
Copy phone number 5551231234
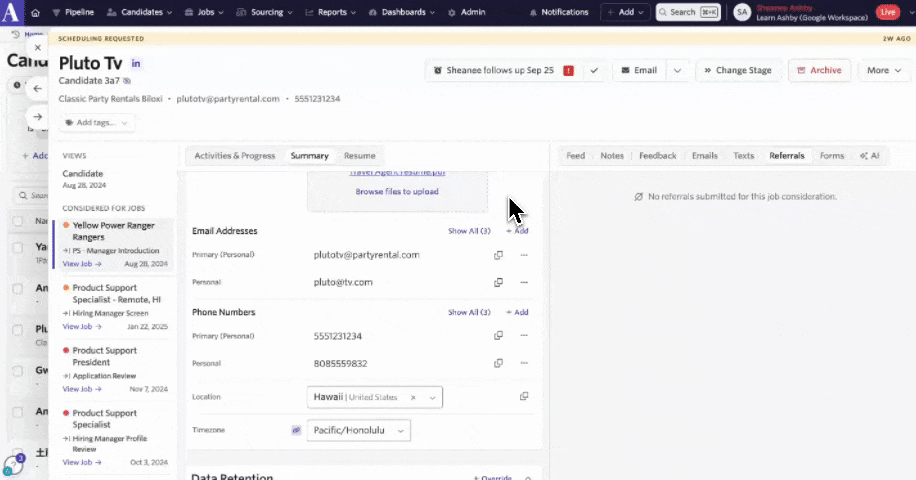[498, 336]
